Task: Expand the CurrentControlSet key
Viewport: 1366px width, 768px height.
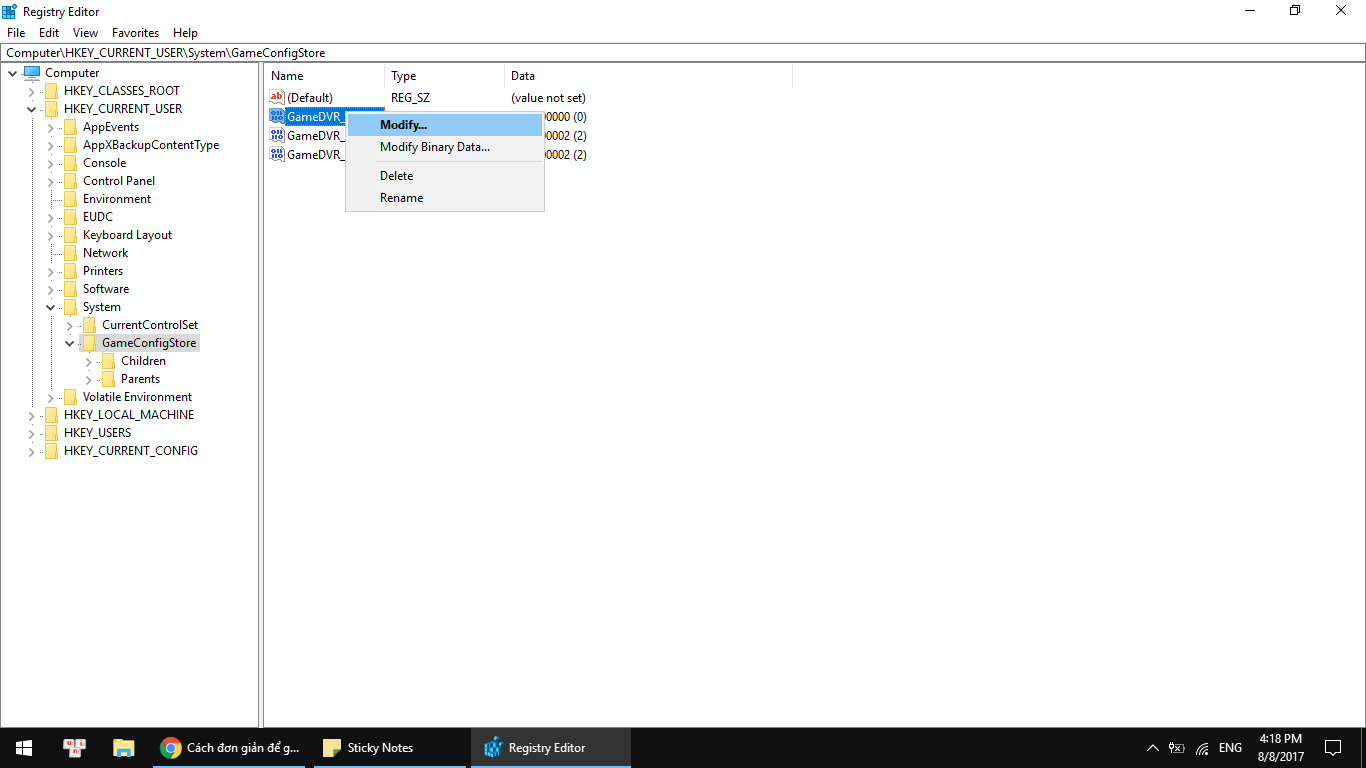Action: (68, 324)
